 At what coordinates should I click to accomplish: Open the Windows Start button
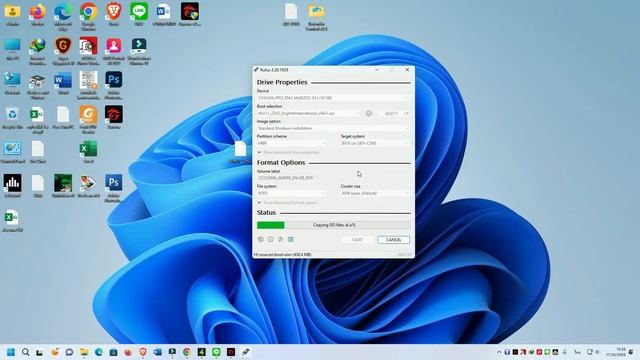point(11,352)
